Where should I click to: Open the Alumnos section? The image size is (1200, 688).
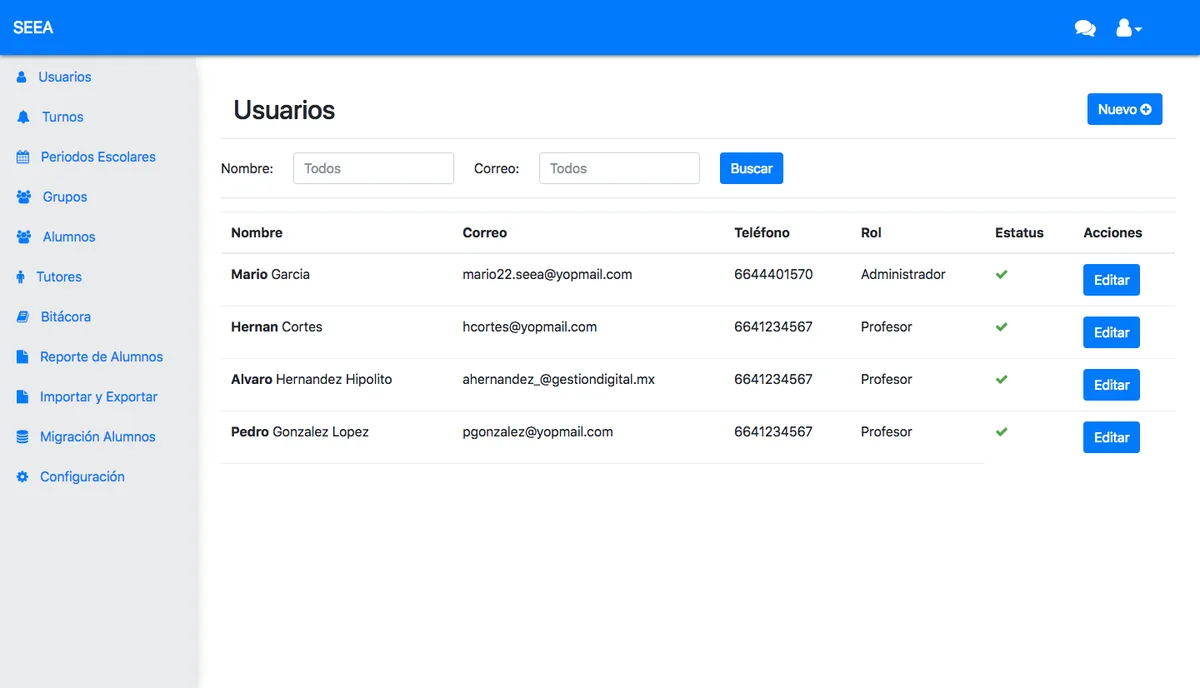point(69,237)
